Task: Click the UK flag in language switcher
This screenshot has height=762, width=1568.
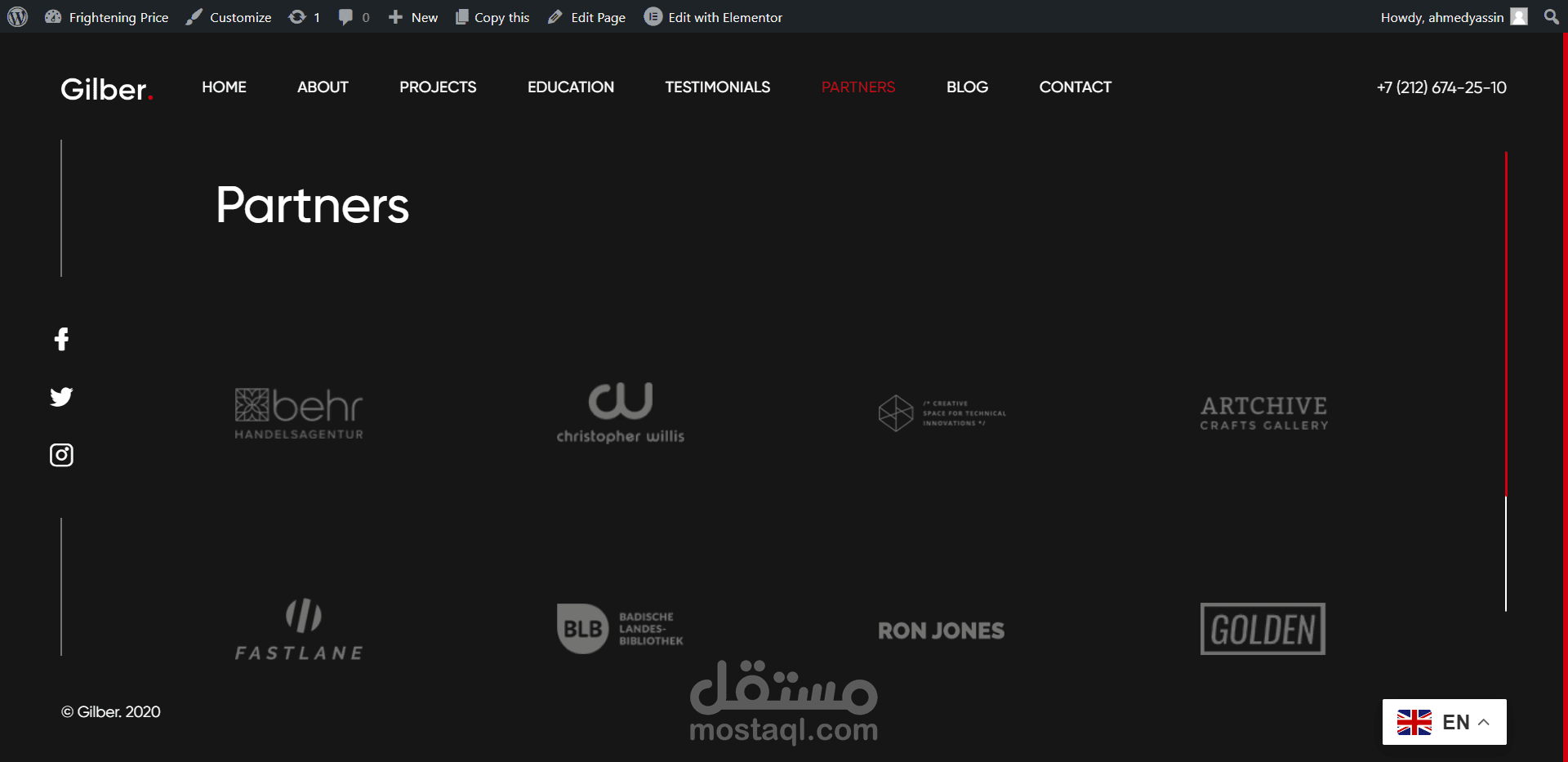Action: point(1414,722)
